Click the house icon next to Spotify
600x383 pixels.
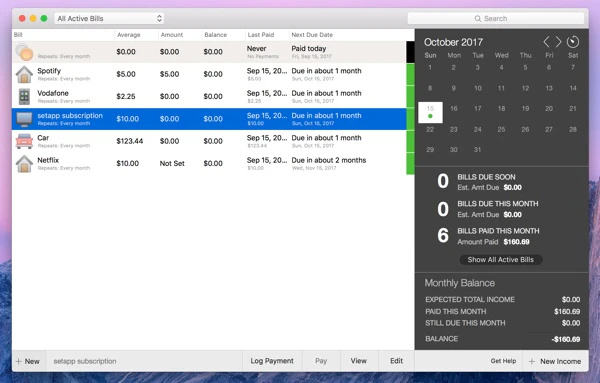tap(24, 74)
